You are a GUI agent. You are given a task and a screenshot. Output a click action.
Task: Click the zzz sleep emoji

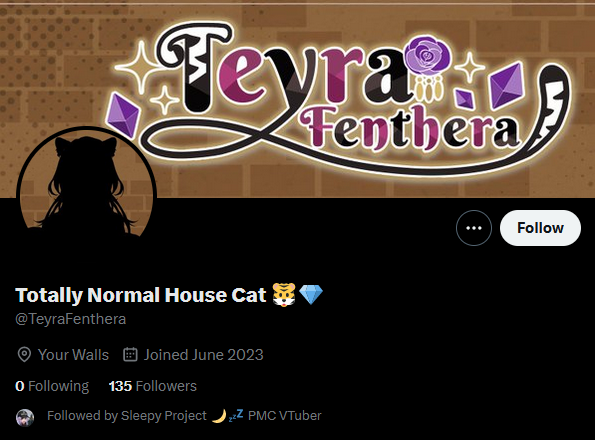tap(236, 415)
